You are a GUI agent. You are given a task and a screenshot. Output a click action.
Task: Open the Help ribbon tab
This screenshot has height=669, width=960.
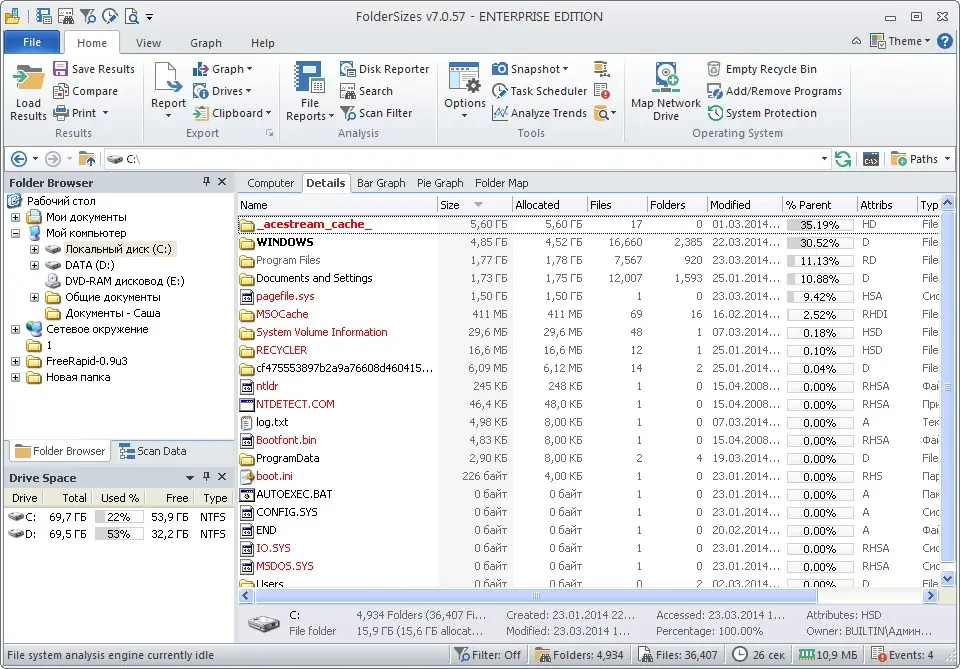click(263, 43)
